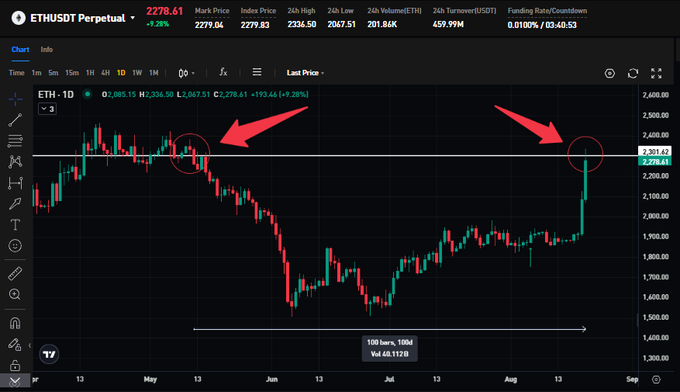
Task: Click the 2,301.62 horizontal line price label
Action: pyautogui.click(x=655, y=152)
